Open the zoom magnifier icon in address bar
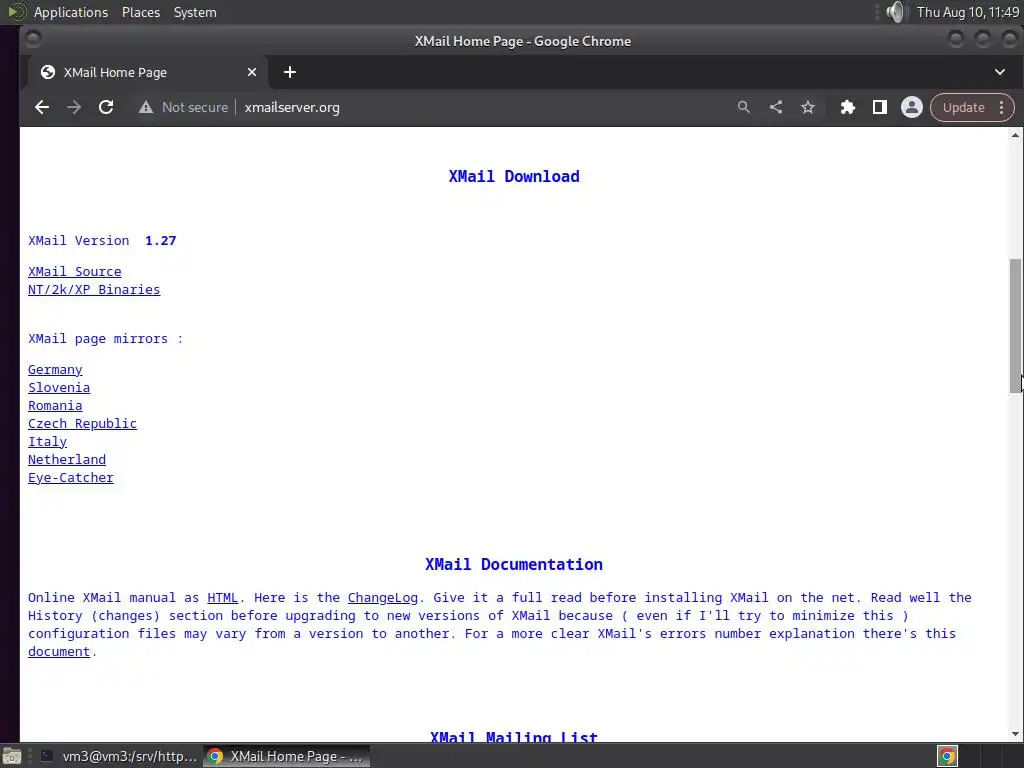The image size is (1024, 768). tap(744, 107)
